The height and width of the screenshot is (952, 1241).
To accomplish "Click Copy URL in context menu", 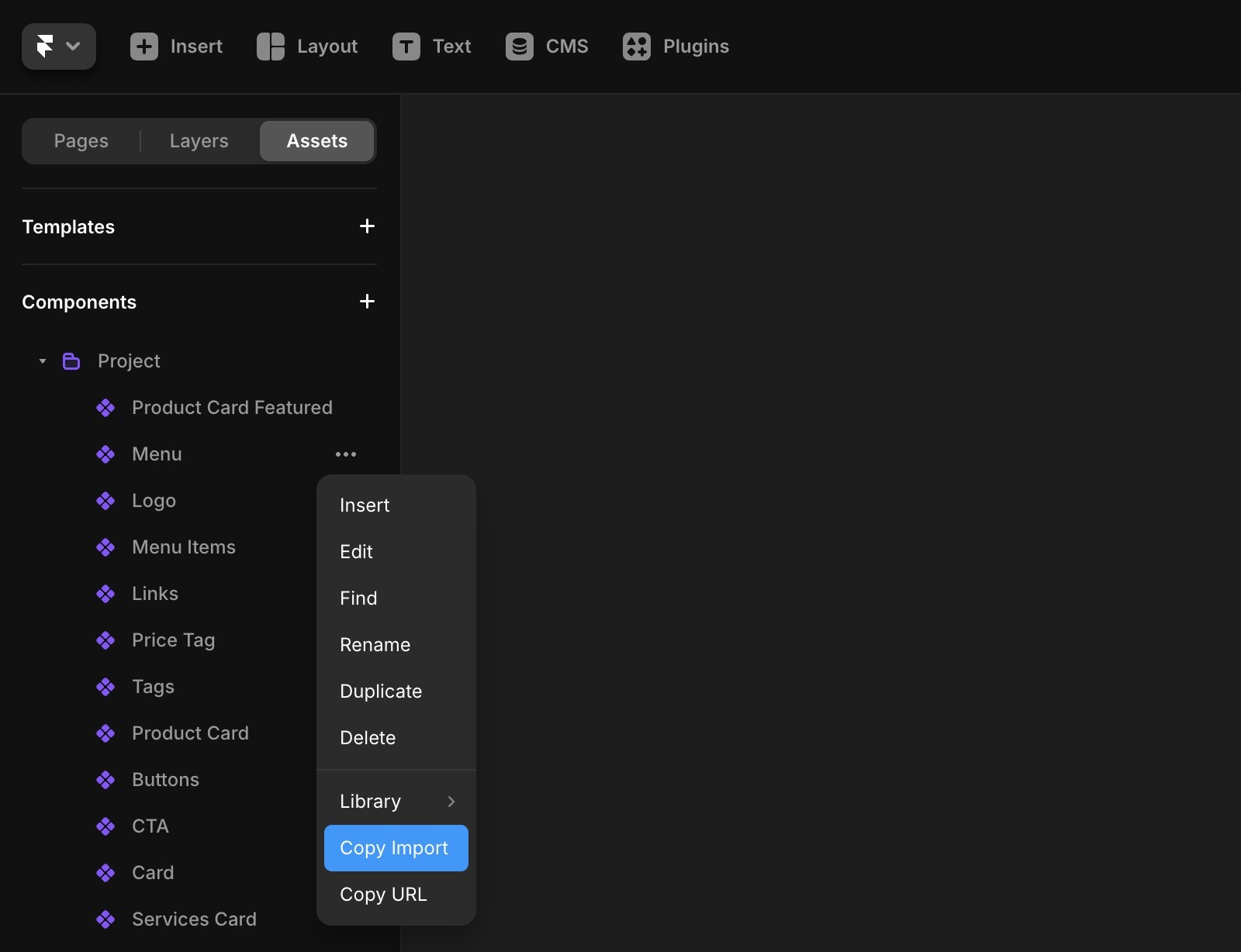I will pyautogui.click(x=396, y=895).
